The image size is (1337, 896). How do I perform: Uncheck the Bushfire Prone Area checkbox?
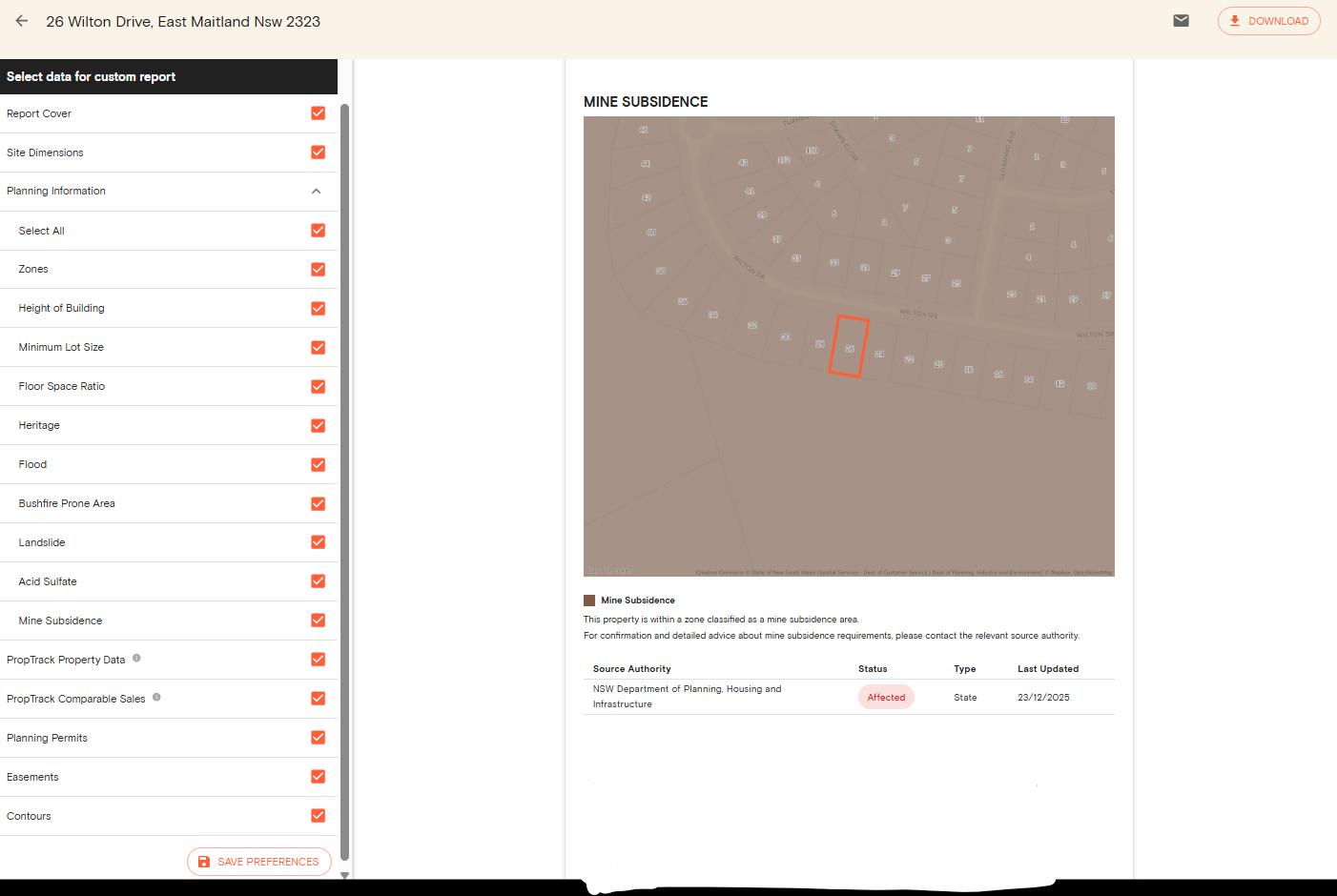coord(319,504)
